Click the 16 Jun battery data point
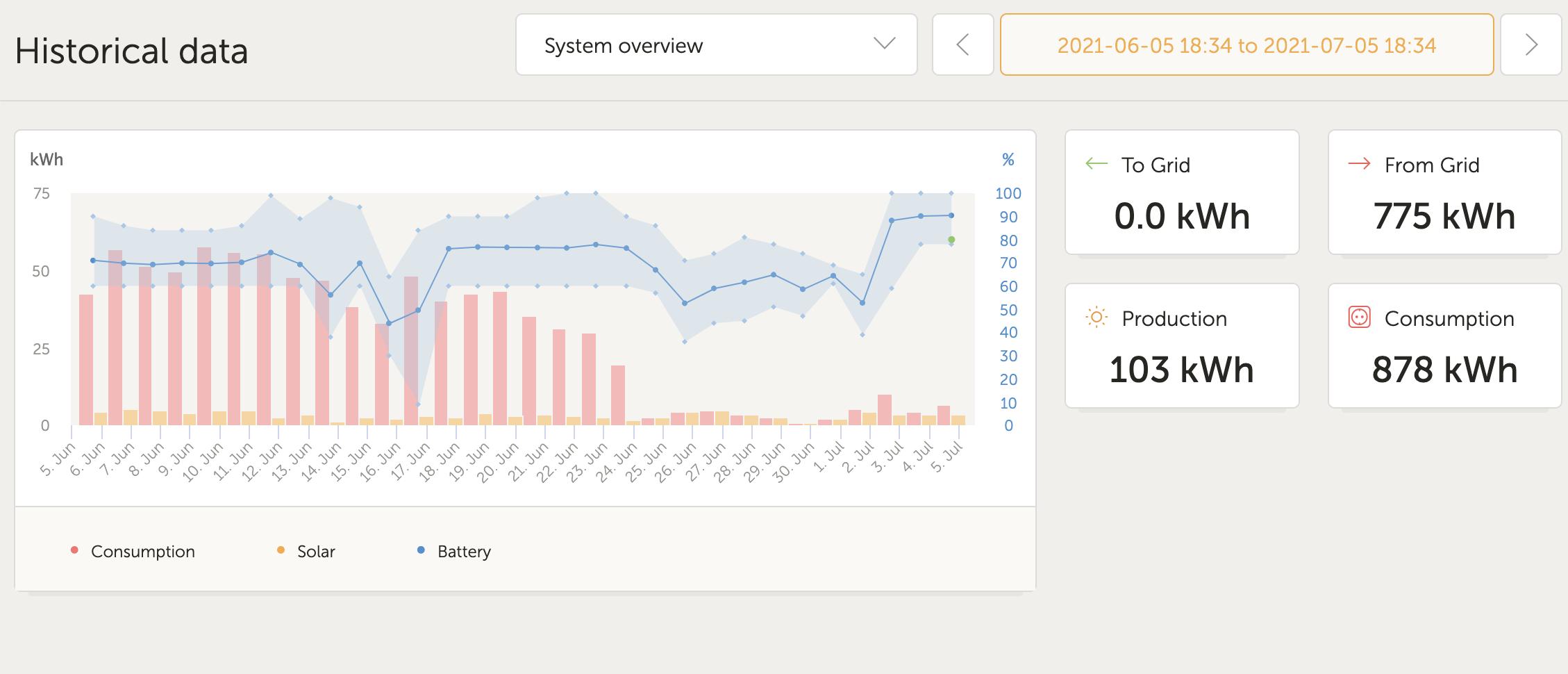Screen dimensions: 1568x674 (389, 324)
